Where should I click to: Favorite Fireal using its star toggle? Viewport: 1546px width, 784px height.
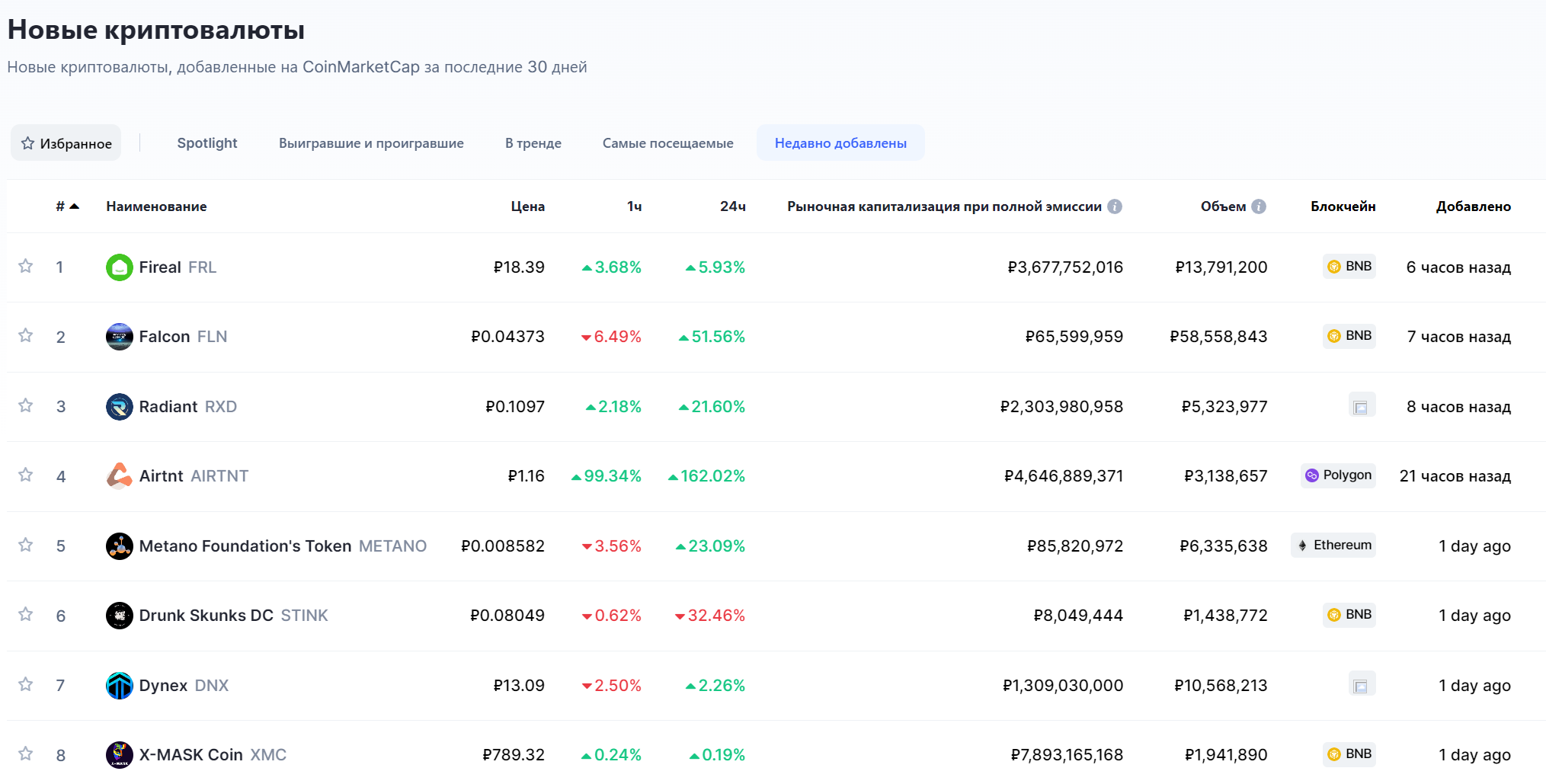click(25, 267)
